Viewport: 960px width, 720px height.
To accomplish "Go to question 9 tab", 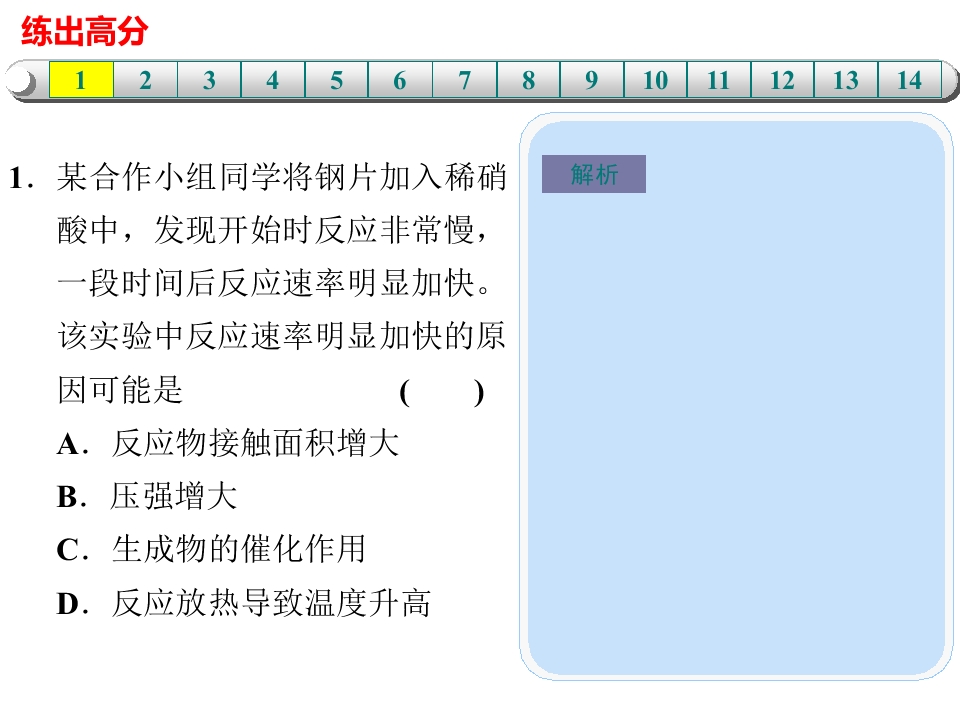I will (x=591, y=80).
